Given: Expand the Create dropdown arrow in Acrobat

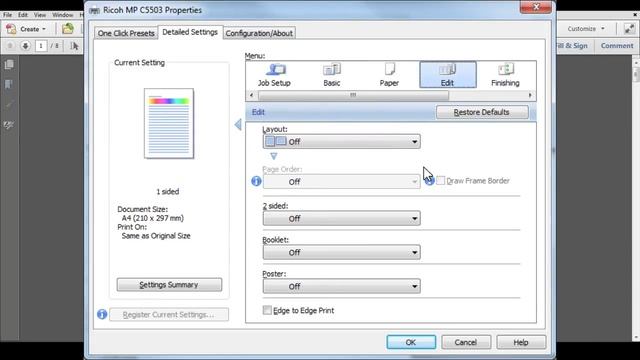Looking at the screenshot, I should pos(44,29).
